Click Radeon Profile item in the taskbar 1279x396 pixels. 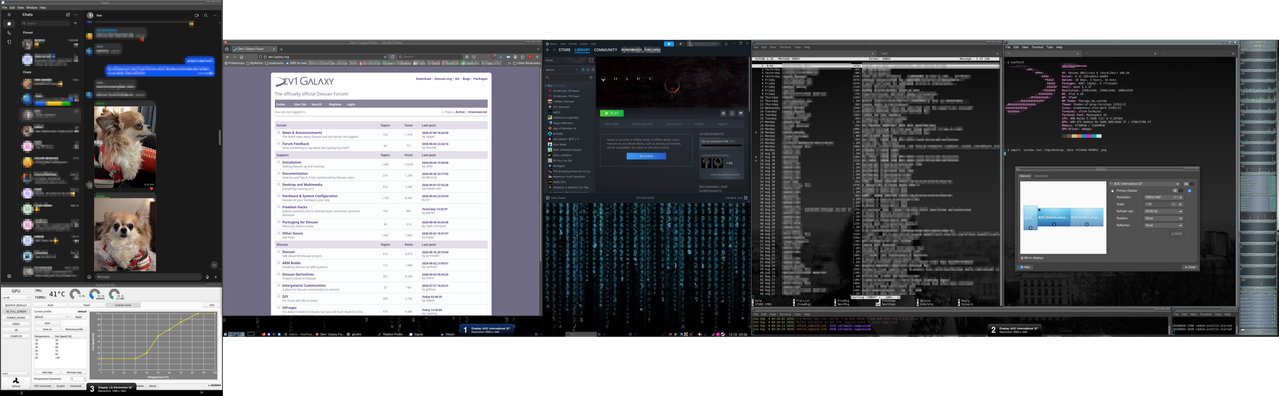[x=390, y=334]
